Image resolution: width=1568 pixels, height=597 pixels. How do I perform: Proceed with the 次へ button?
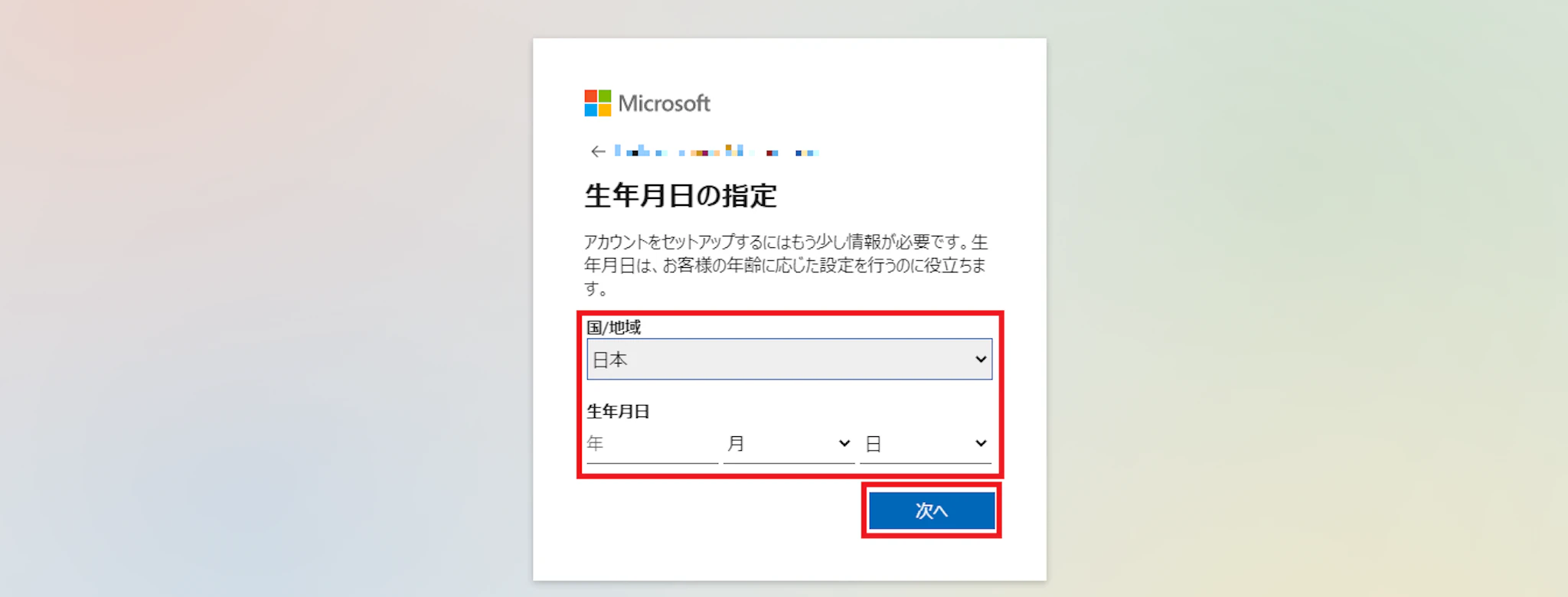[932, 511]
